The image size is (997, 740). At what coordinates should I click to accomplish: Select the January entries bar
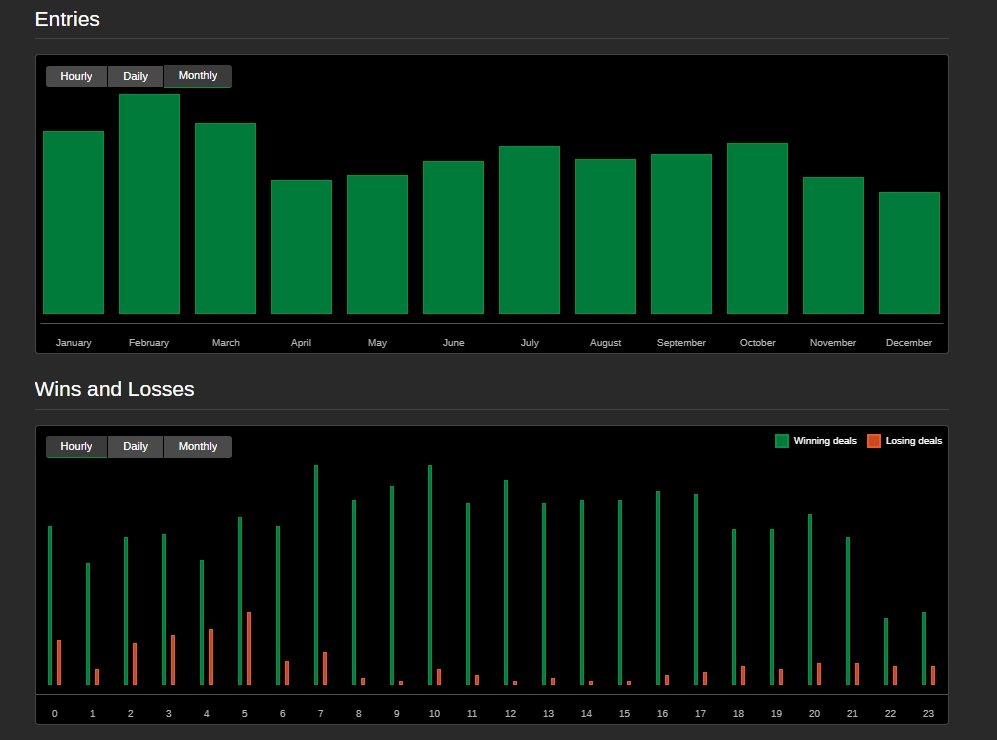point(73,222)
